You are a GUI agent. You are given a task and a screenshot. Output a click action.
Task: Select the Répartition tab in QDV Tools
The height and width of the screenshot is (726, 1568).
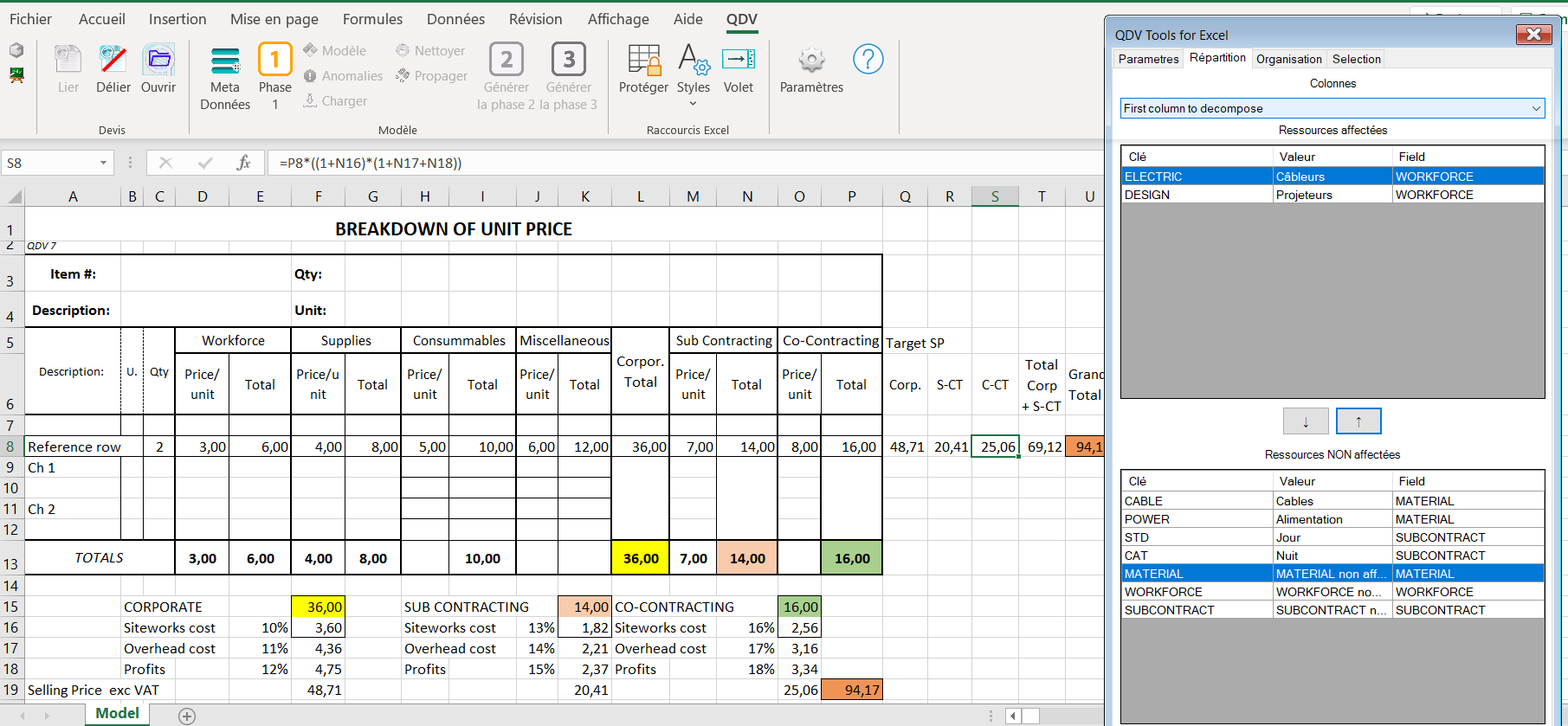pos(1217,58)
